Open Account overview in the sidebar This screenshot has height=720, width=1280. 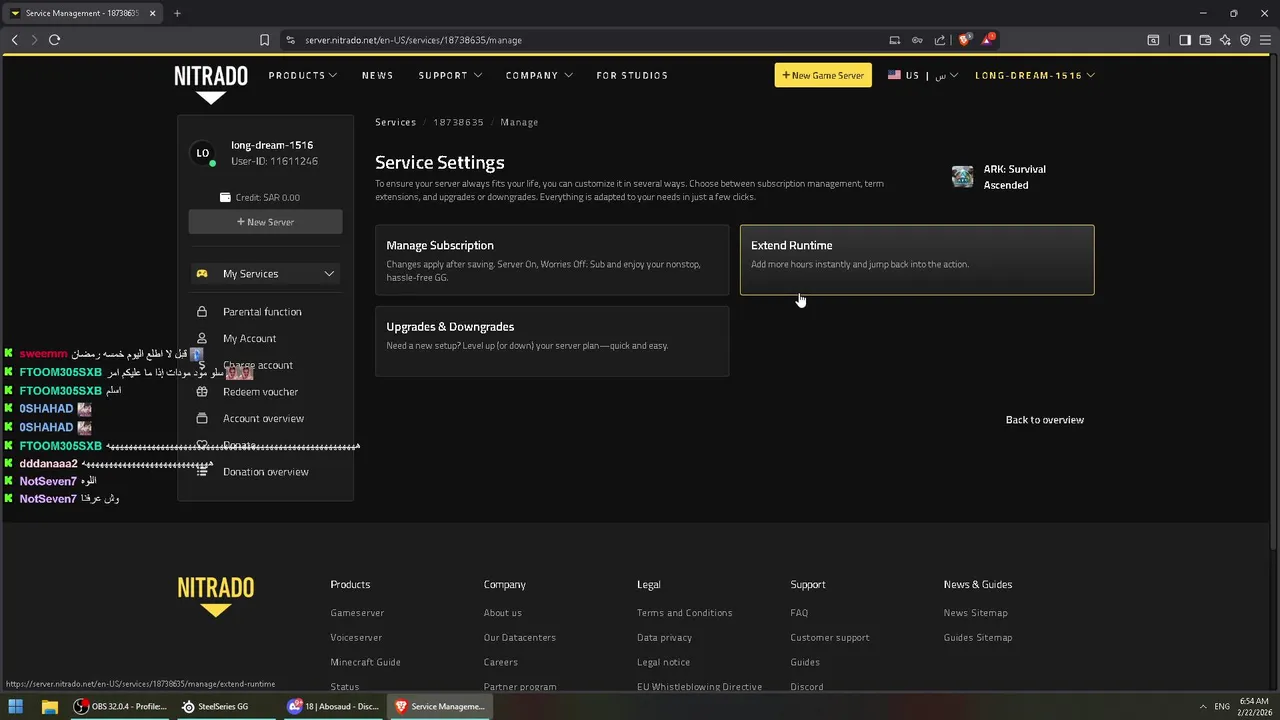(x=265, y=418)
